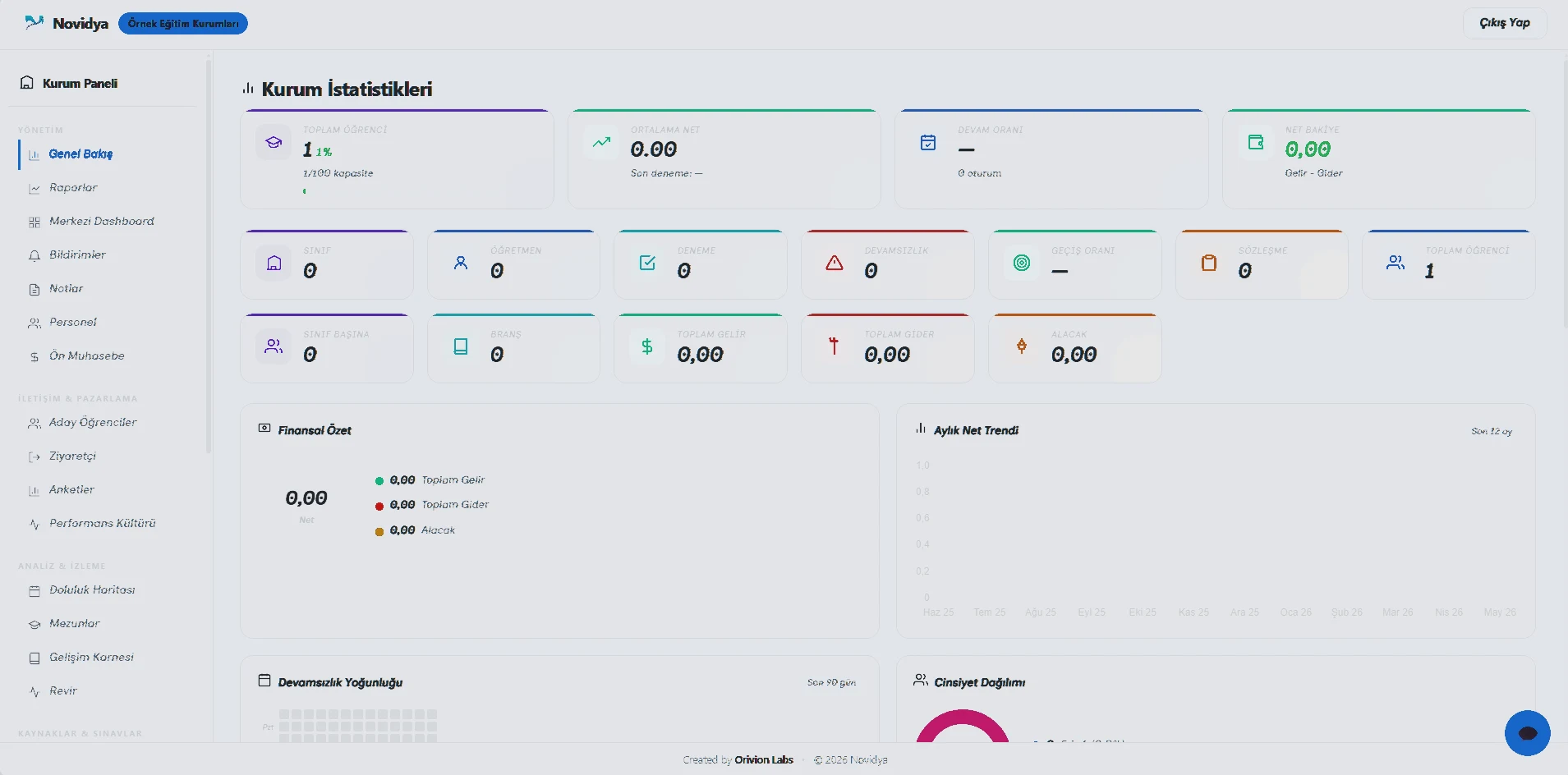
Task: Click the Toplam Gelir dollar icon
Action: click(647, 346)
